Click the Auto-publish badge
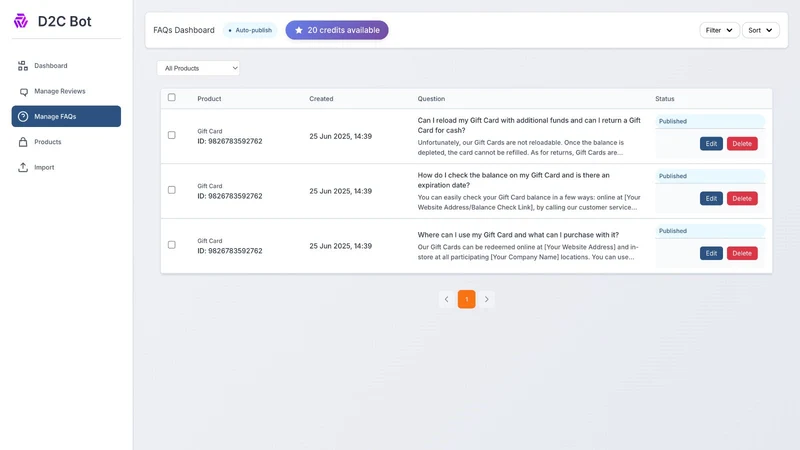The width and height of the screenshot is (800, 450). click(250, 30)
